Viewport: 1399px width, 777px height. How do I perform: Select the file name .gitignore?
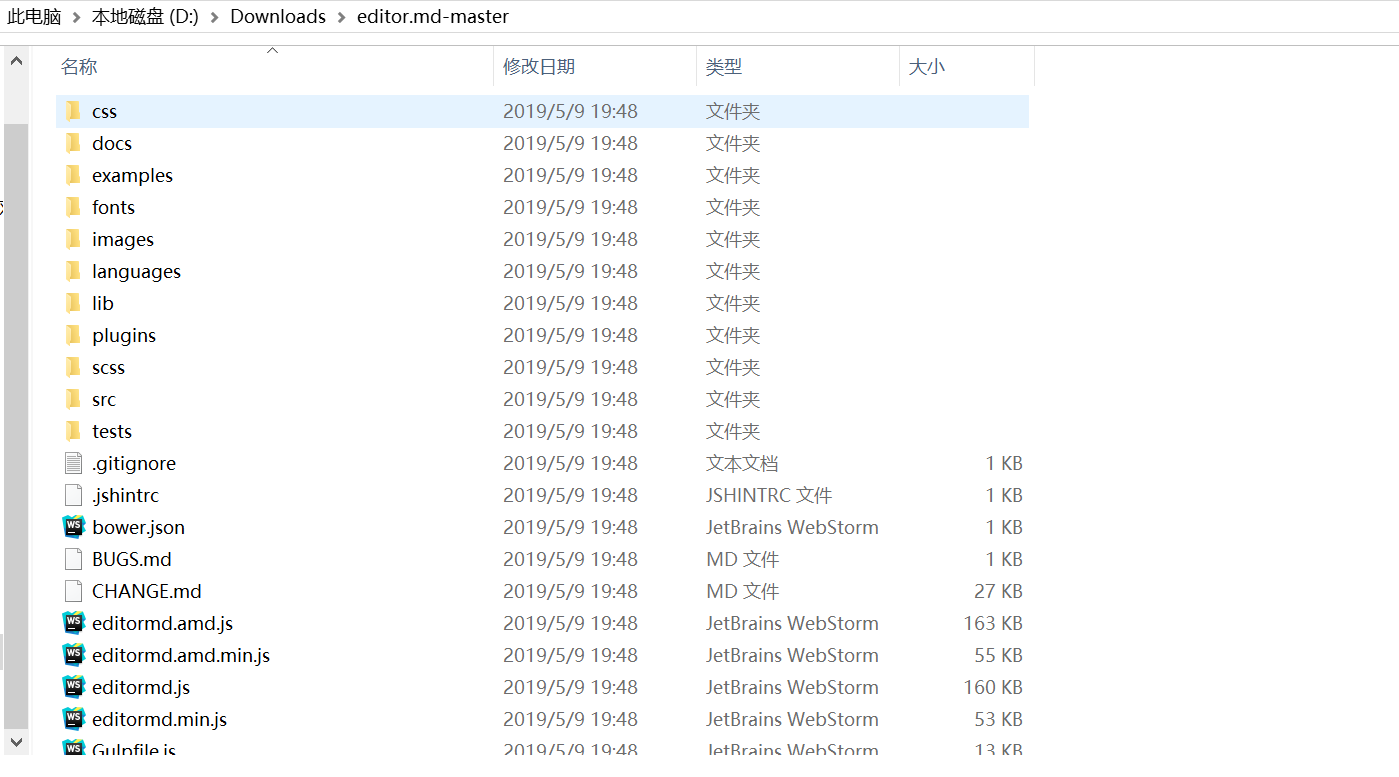point(134,463)
